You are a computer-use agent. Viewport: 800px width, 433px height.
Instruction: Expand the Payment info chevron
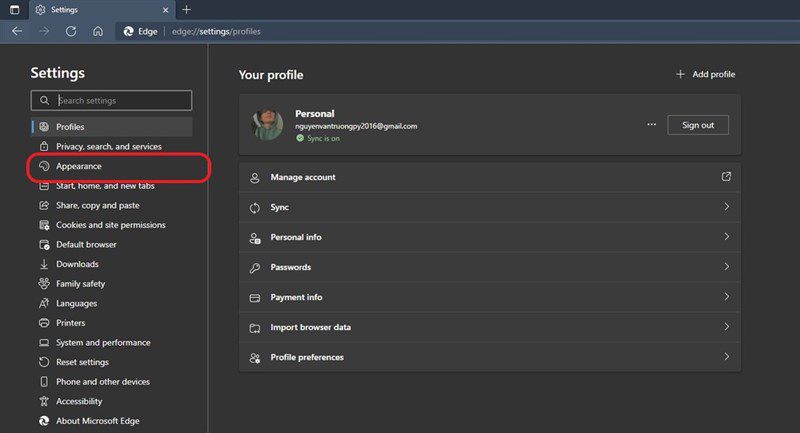coord(727,297)
